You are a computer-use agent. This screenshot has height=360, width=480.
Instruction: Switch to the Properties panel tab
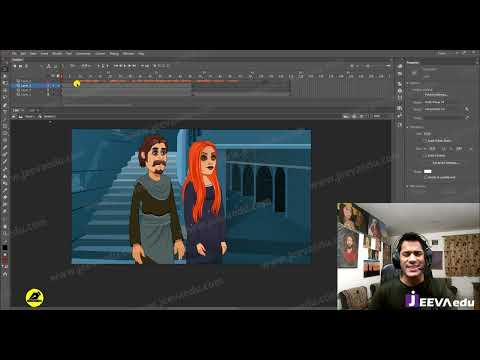[413, 62]
